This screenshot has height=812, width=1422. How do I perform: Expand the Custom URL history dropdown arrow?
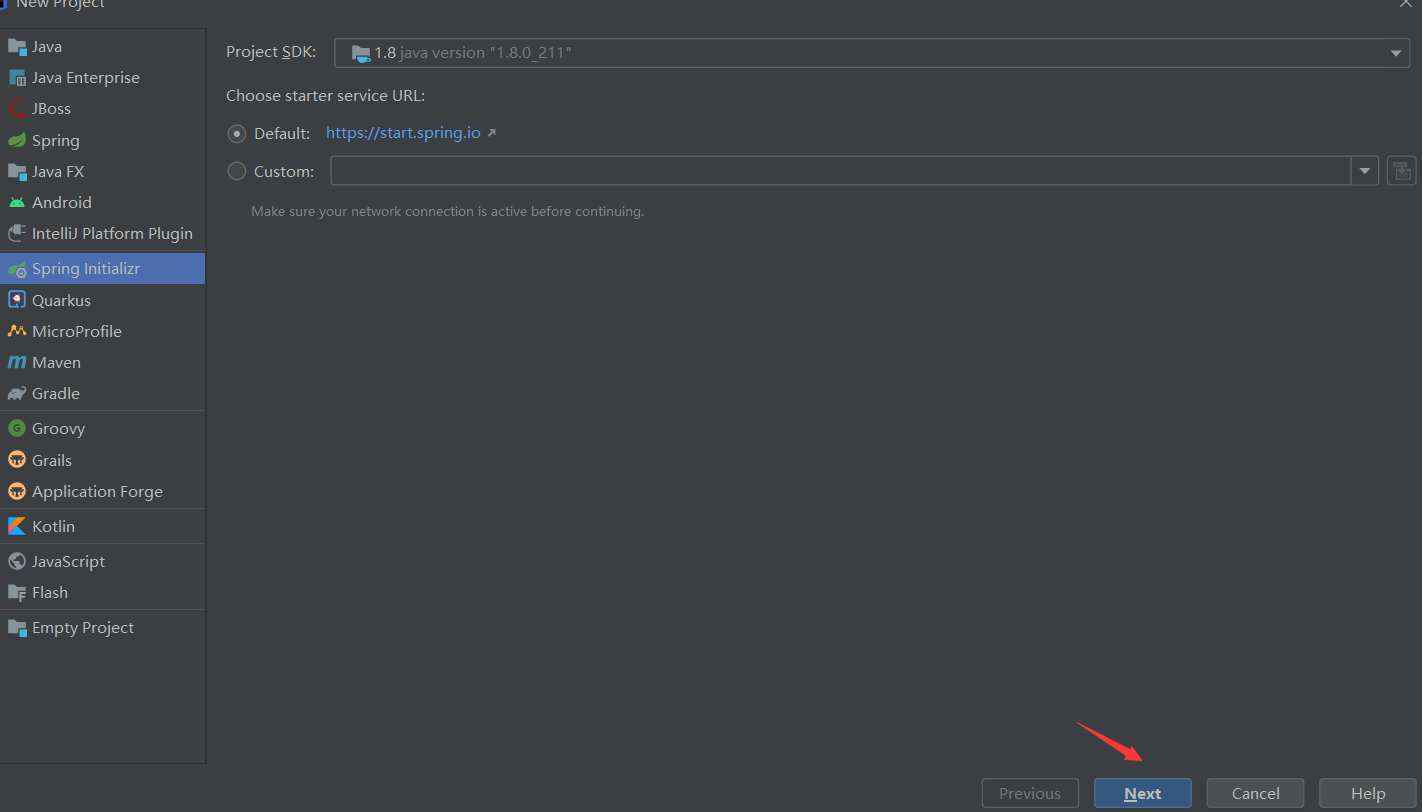(1365, 171)
